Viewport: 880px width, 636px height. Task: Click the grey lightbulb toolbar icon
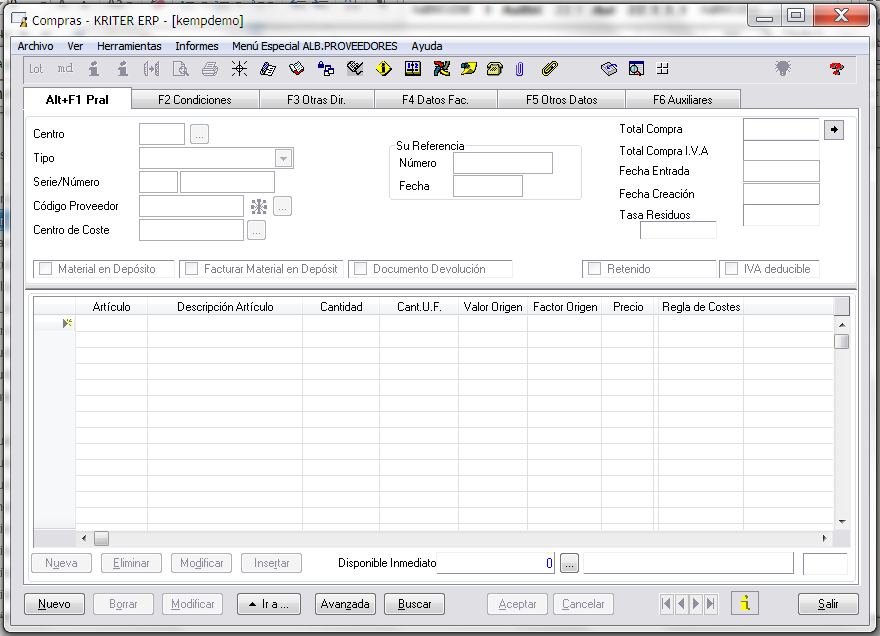[783, 68]
